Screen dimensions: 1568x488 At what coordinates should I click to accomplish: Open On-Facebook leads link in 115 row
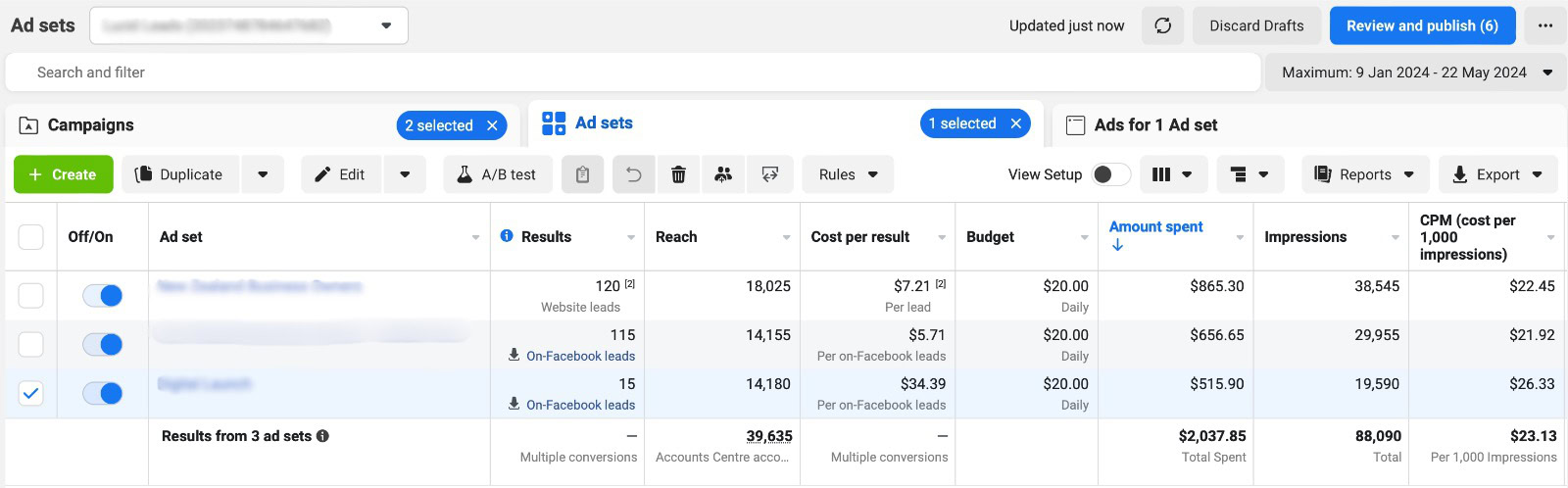tap(580, 356)
